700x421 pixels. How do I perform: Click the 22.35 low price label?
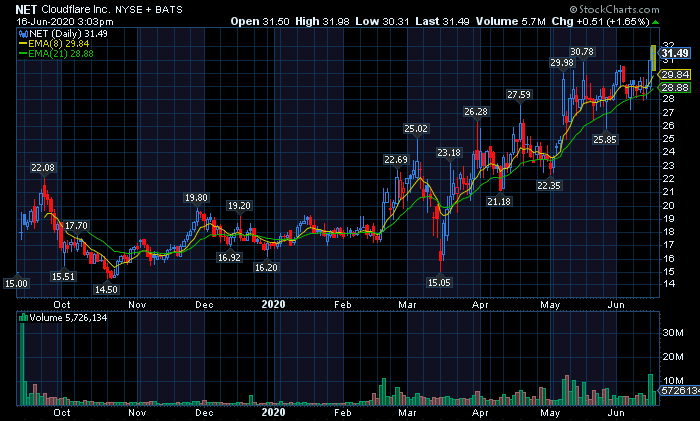tap(549, 186)
